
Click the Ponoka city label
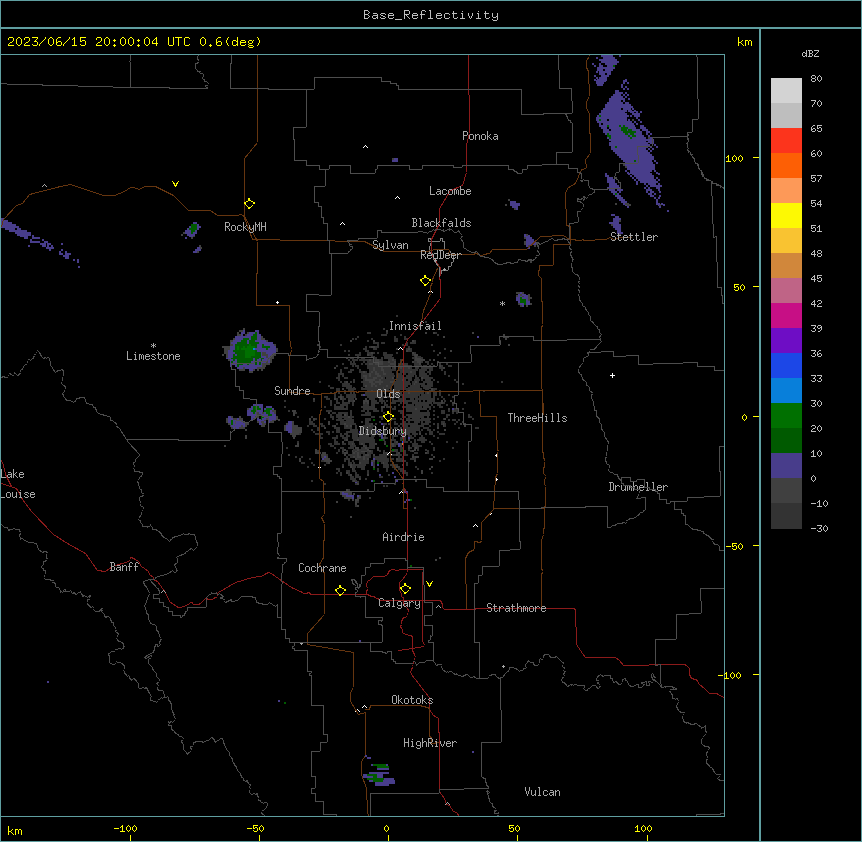(480, 136)
